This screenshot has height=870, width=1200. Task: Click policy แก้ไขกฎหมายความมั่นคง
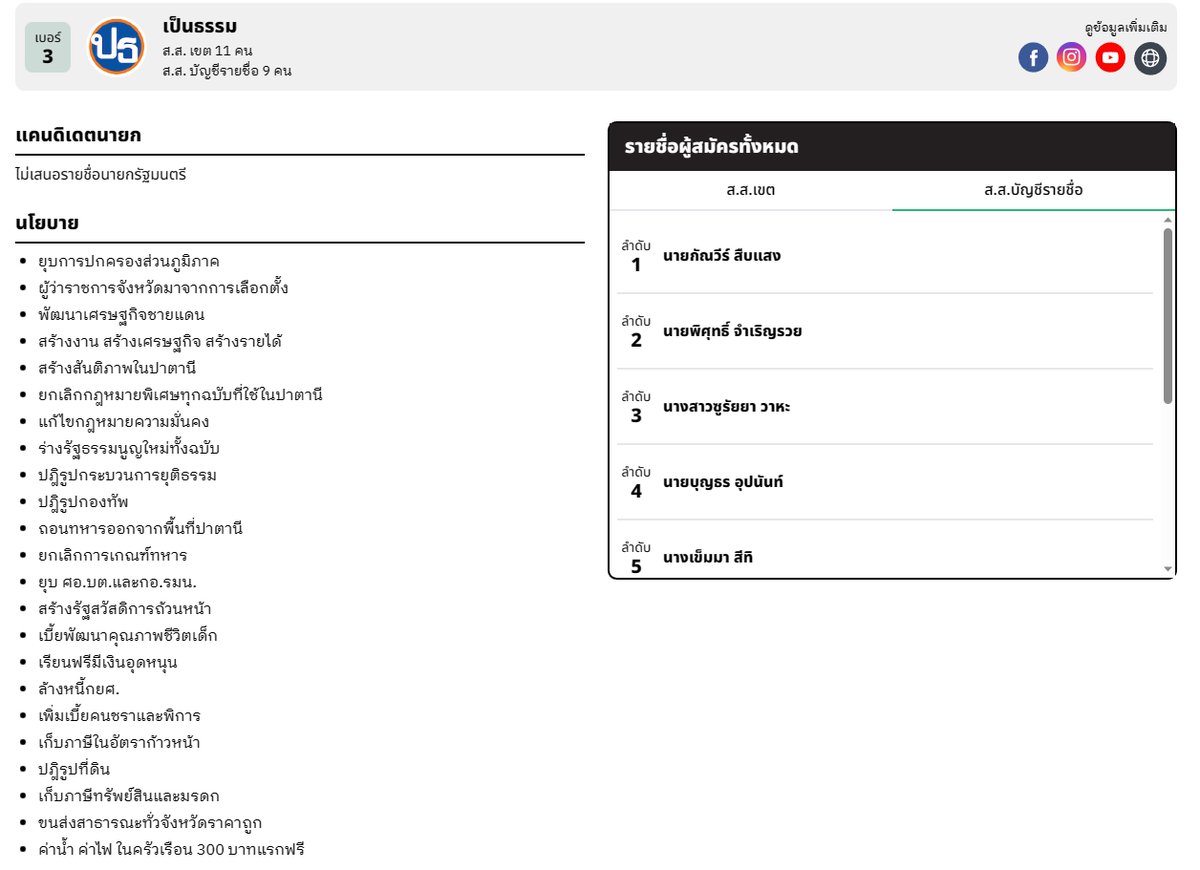[x=123, y=421]
